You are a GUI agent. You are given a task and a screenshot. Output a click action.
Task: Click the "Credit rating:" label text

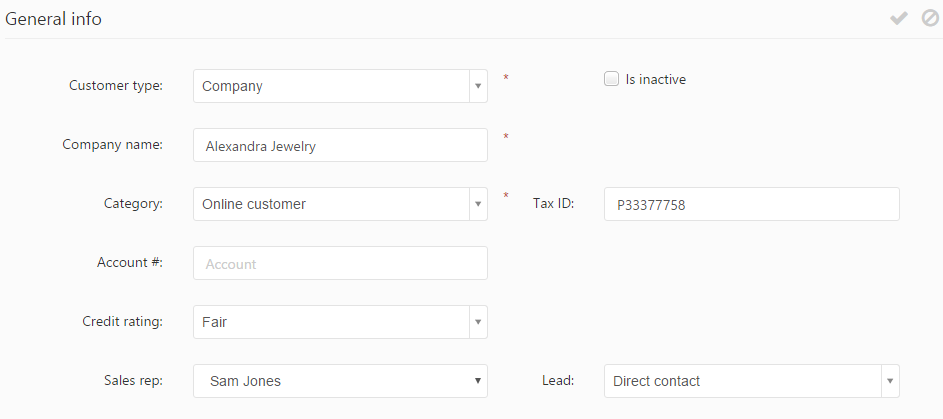(x=122, y=322)
